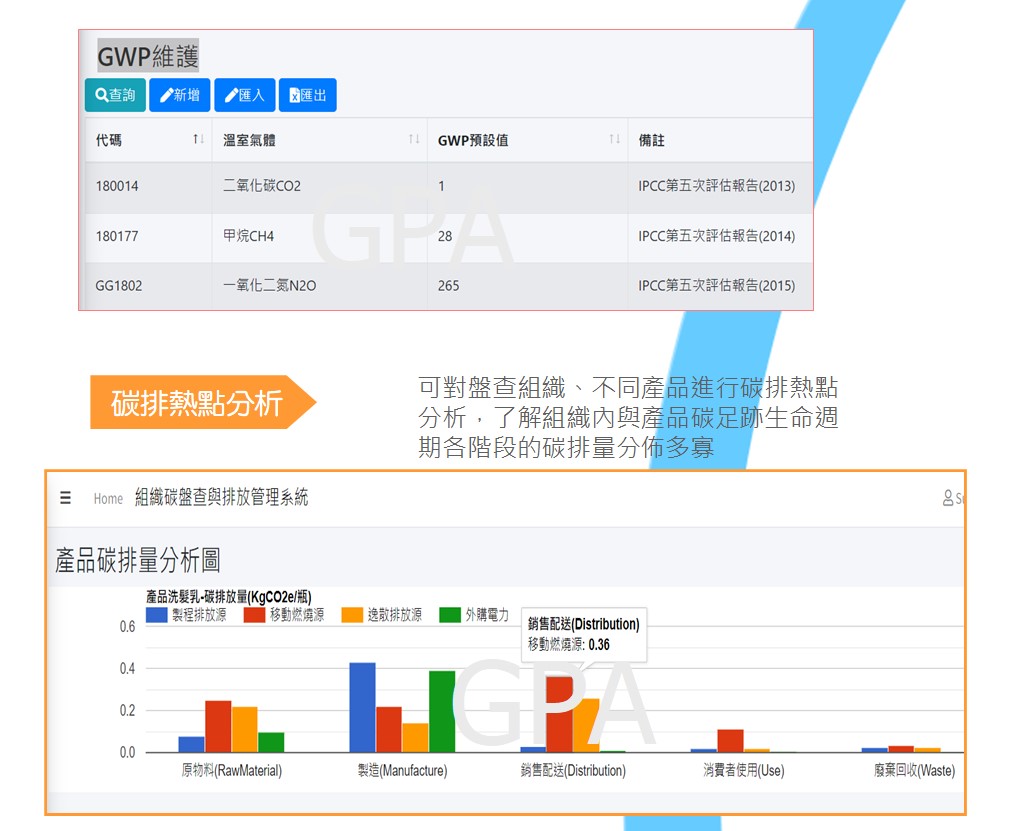Sort table by 溫室氣體 column arrows

click(414, 140)
